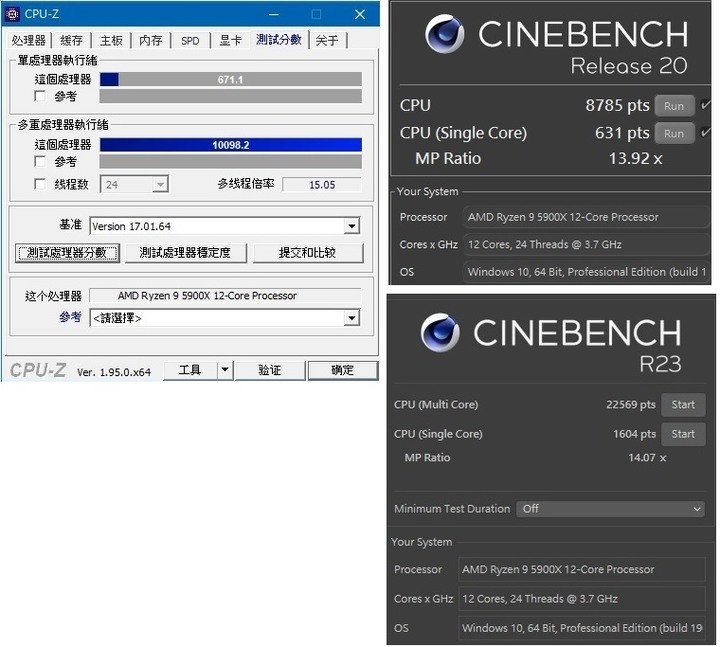Click the R20 MP Ratio 13.92 x
The width and height of the screenshot is (720, 647).
[x=636, y=158]
